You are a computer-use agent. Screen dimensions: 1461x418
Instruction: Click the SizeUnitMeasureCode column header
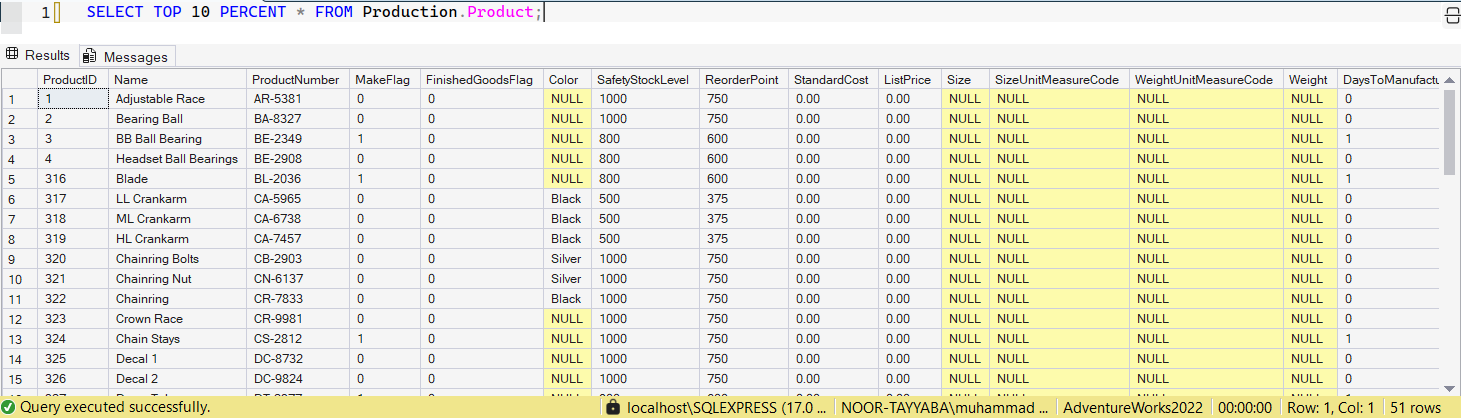[x=1058, y=79]
